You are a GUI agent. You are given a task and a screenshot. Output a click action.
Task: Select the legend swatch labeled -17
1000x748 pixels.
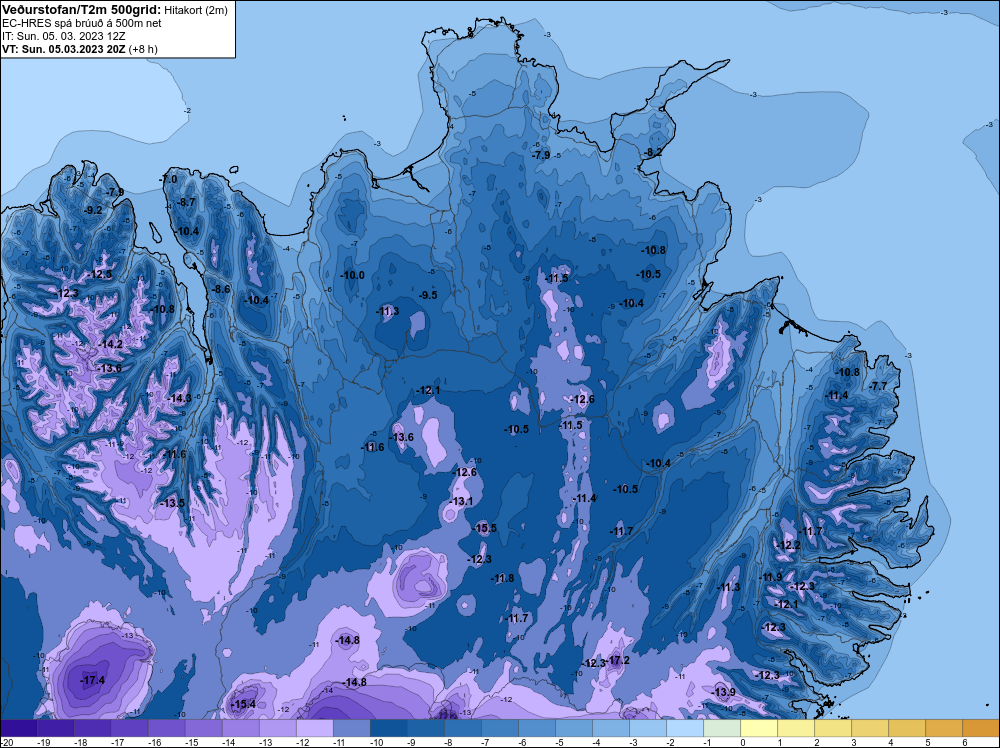click(x=129, y=728)
